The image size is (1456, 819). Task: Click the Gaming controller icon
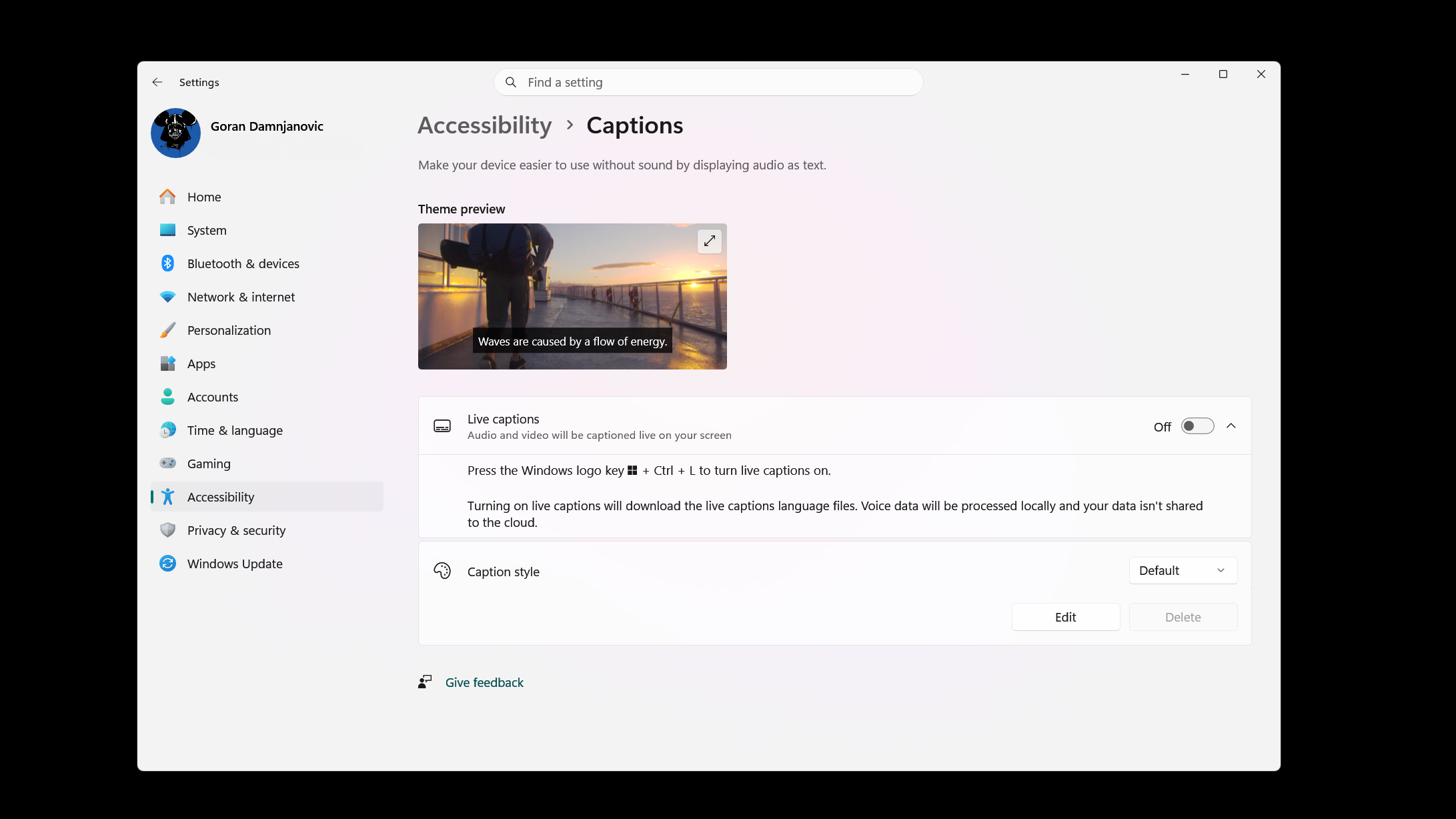(167, 463)
